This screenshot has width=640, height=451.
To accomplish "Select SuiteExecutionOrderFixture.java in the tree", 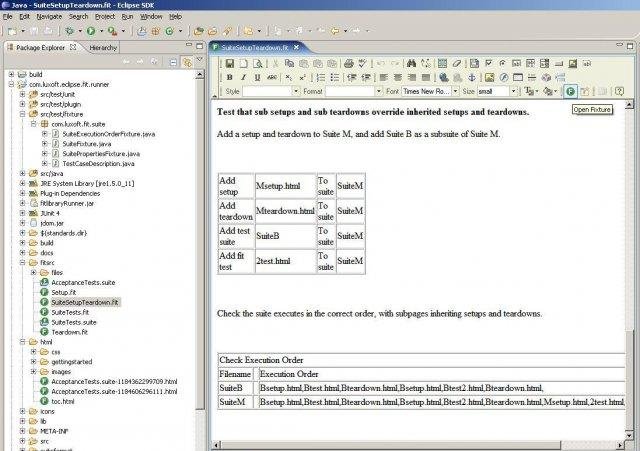I will 109,134.
